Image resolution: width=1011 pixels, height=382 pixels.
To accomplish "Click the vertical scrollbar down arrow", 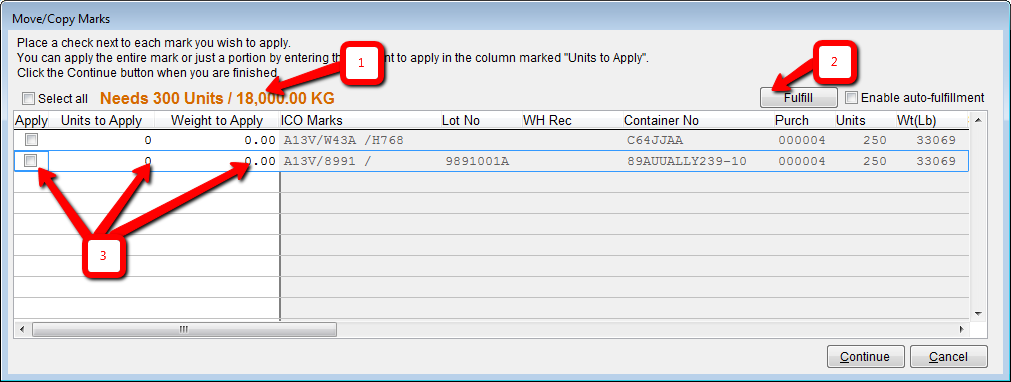I will coord(978,314).
